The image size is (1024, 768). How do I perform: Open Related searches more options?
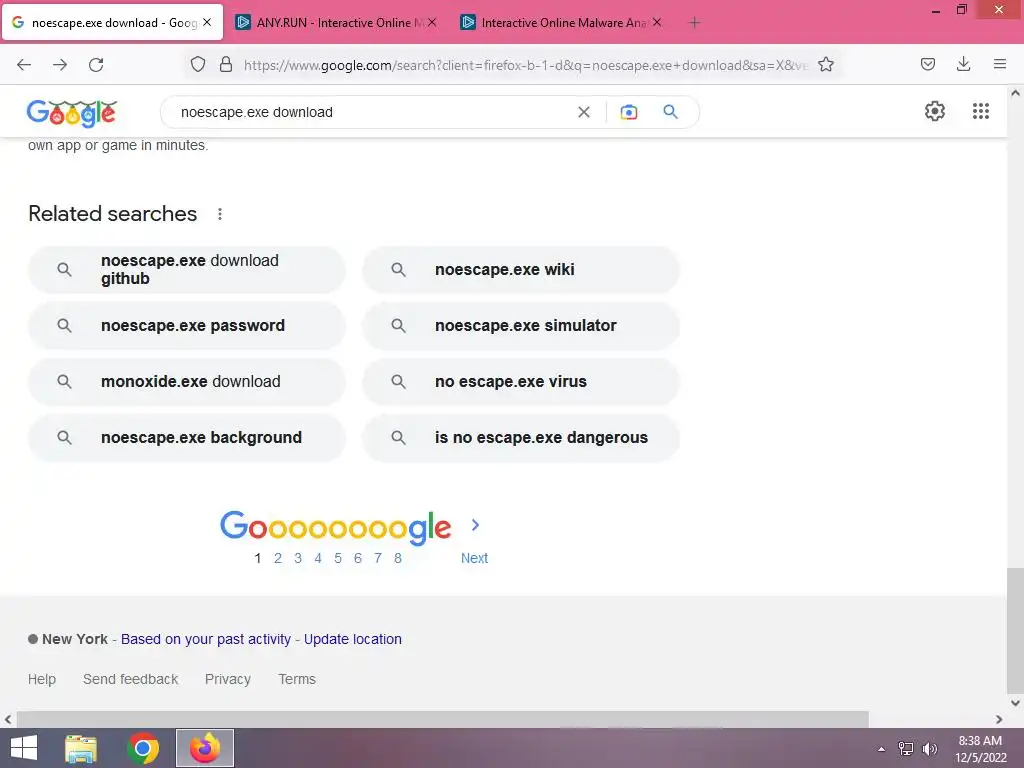pos(220,214)
